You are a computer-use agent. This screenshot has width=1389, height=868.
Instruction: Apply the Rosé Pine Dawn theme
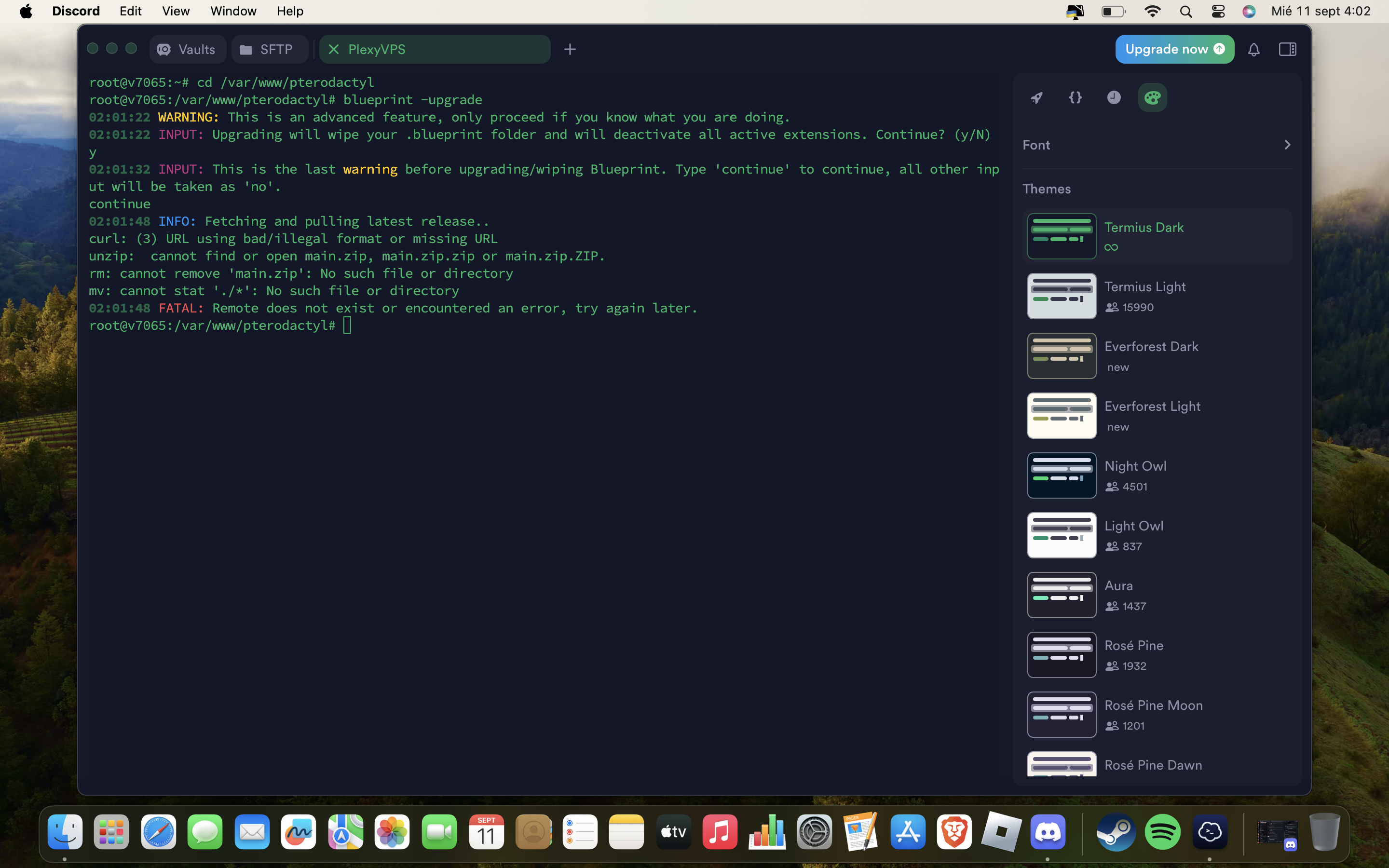coord(1157,765)
